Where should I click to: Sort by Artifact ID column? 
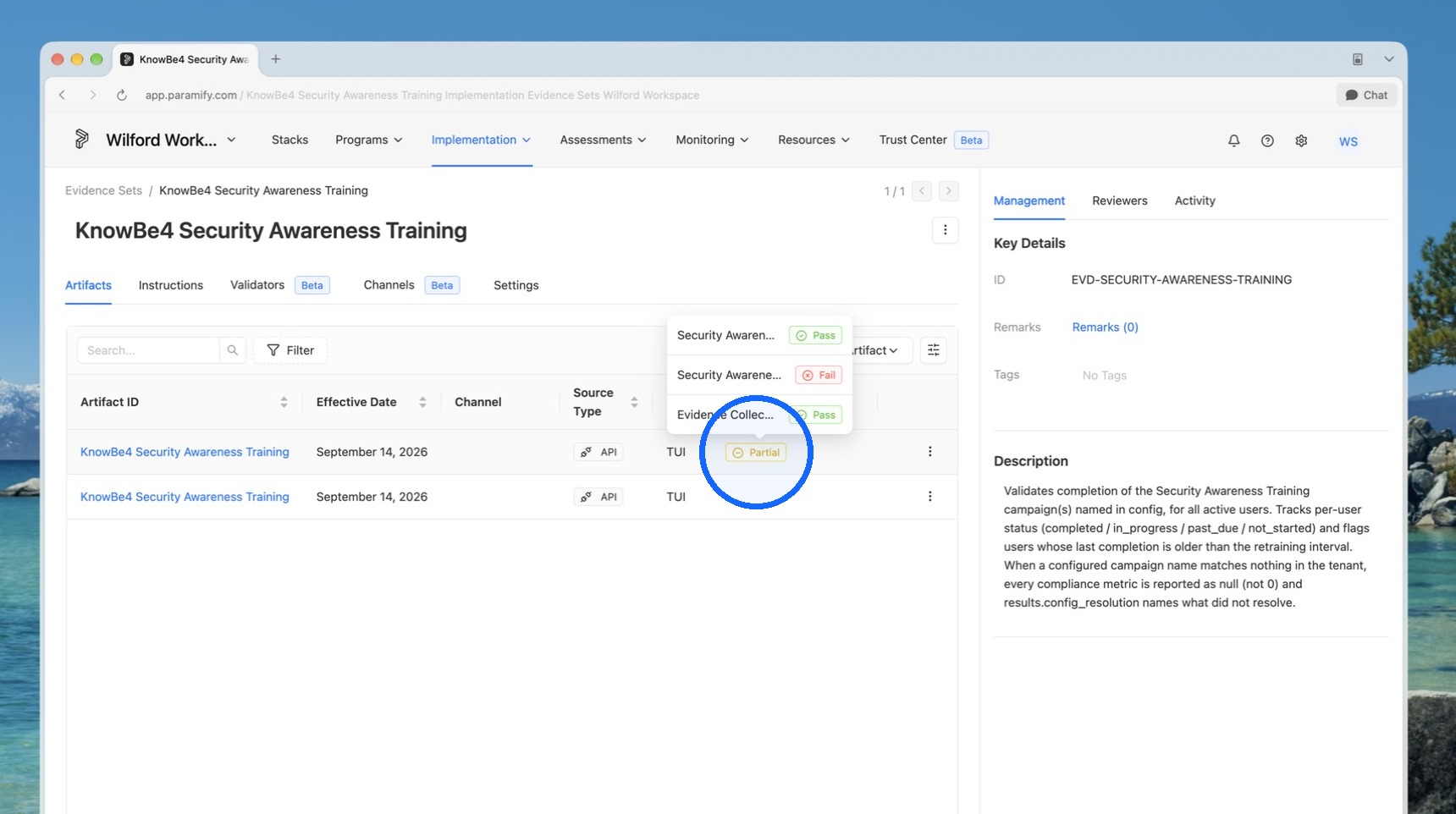tap(284, 402)
